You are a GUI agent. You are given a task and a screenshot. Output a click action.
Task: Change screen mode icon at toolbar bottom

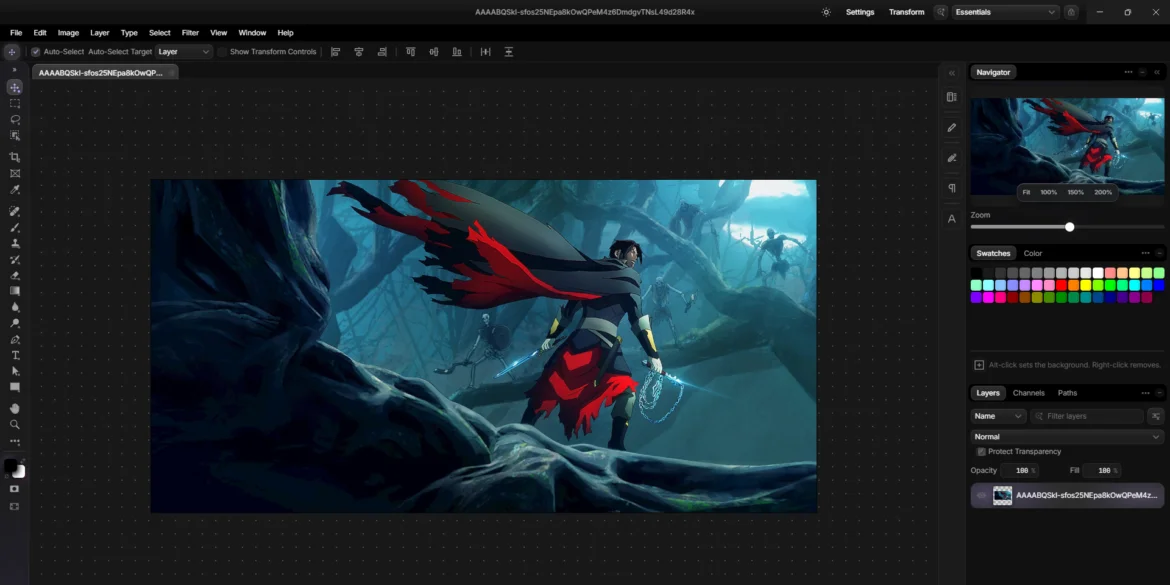pos(14,506)
